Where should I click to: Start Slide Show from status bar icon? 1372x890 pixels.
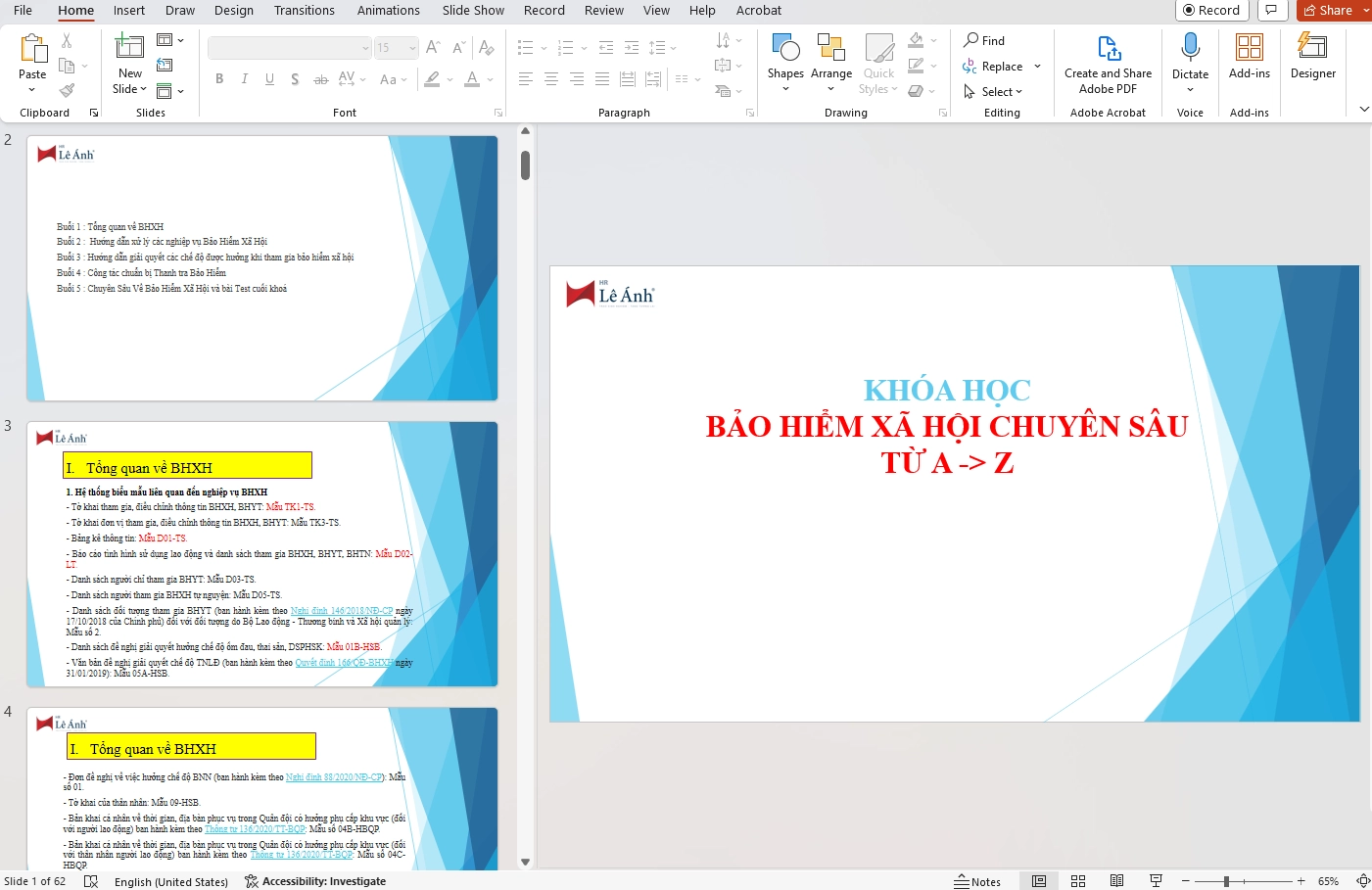click(x=1156, y=881)
